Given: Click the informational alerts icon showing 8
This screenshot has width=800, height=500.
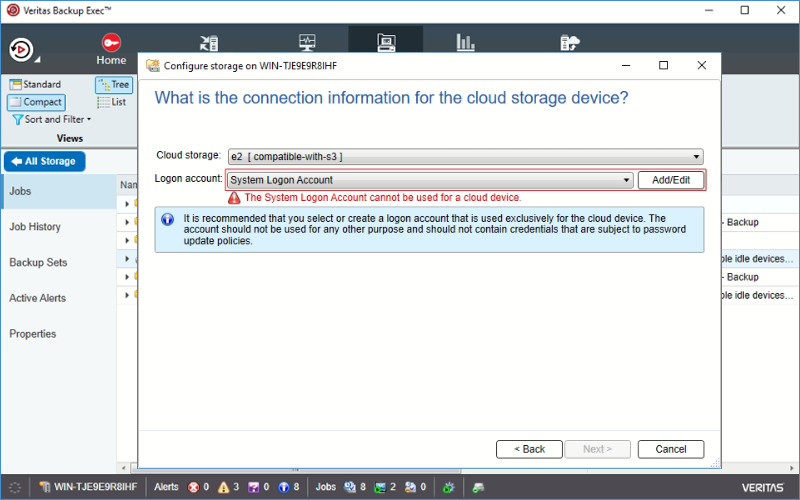Looking at the screenshot, I should (x=284, y=487).
